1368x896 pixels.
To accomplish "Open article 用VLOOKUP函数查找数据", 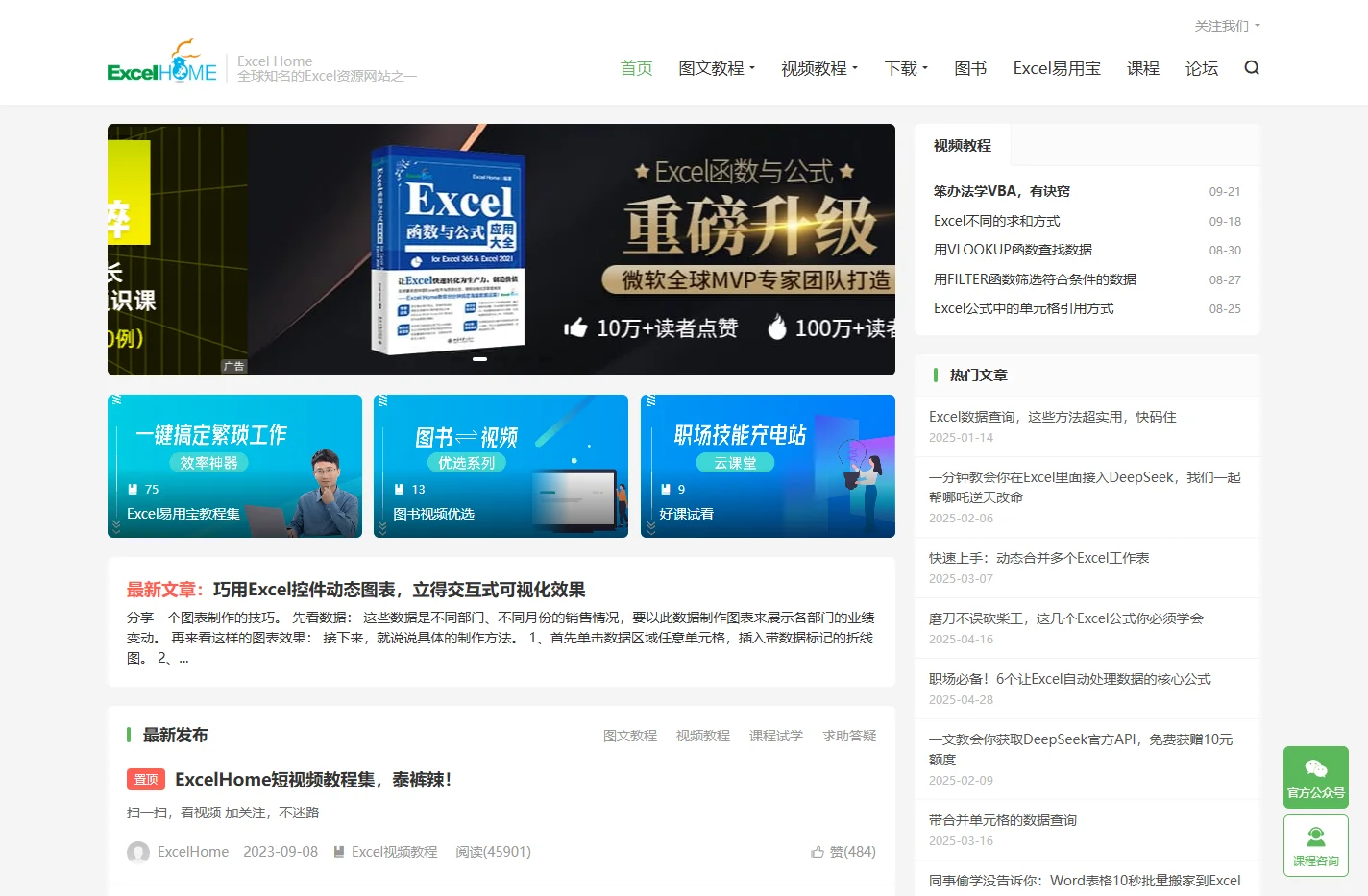I will click(x=1013, y=250).
